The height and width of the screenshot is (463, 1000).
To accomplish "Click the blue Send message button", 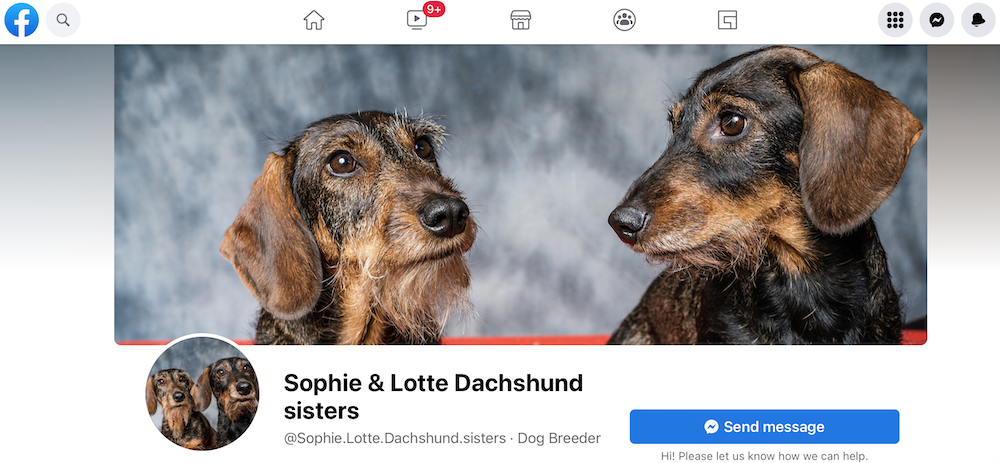I will pyautogui.click(x=764, y=427).
